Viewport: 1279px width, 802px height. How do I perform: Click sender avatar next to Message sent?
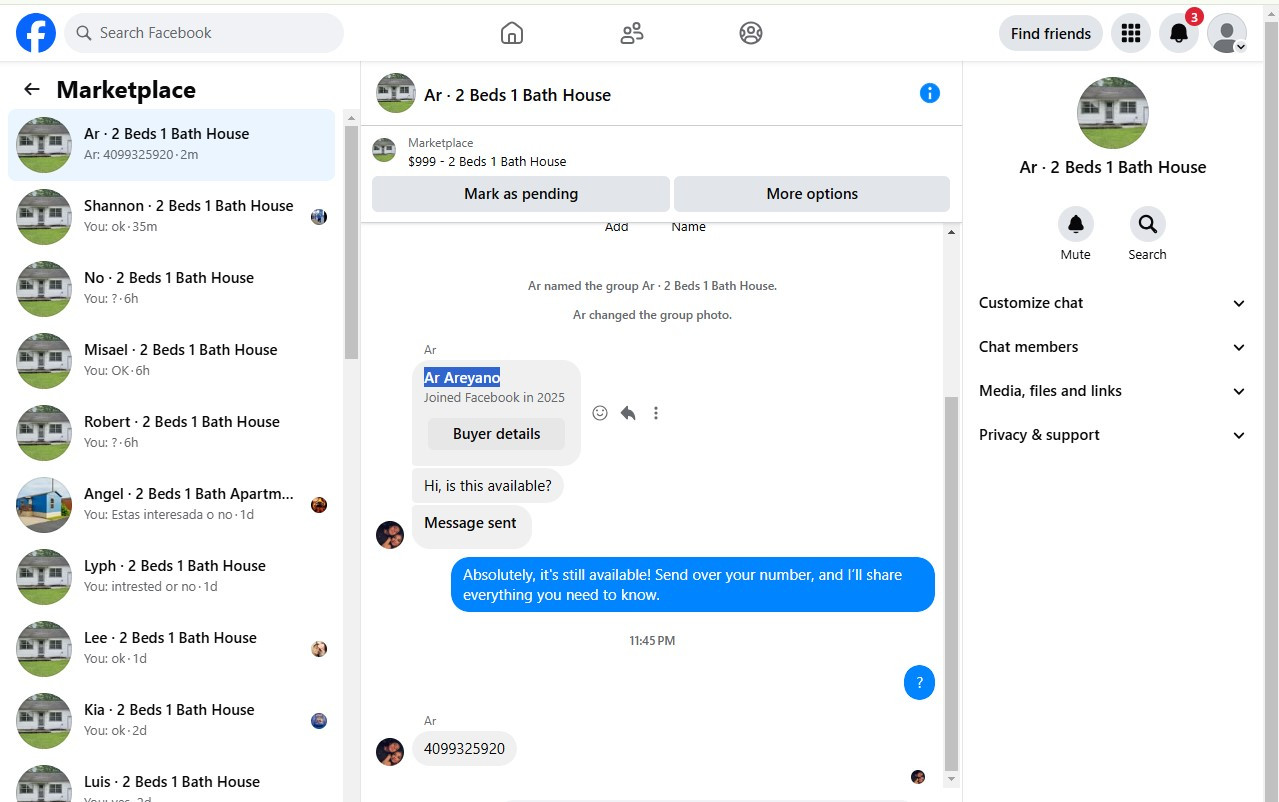point(390,535)
